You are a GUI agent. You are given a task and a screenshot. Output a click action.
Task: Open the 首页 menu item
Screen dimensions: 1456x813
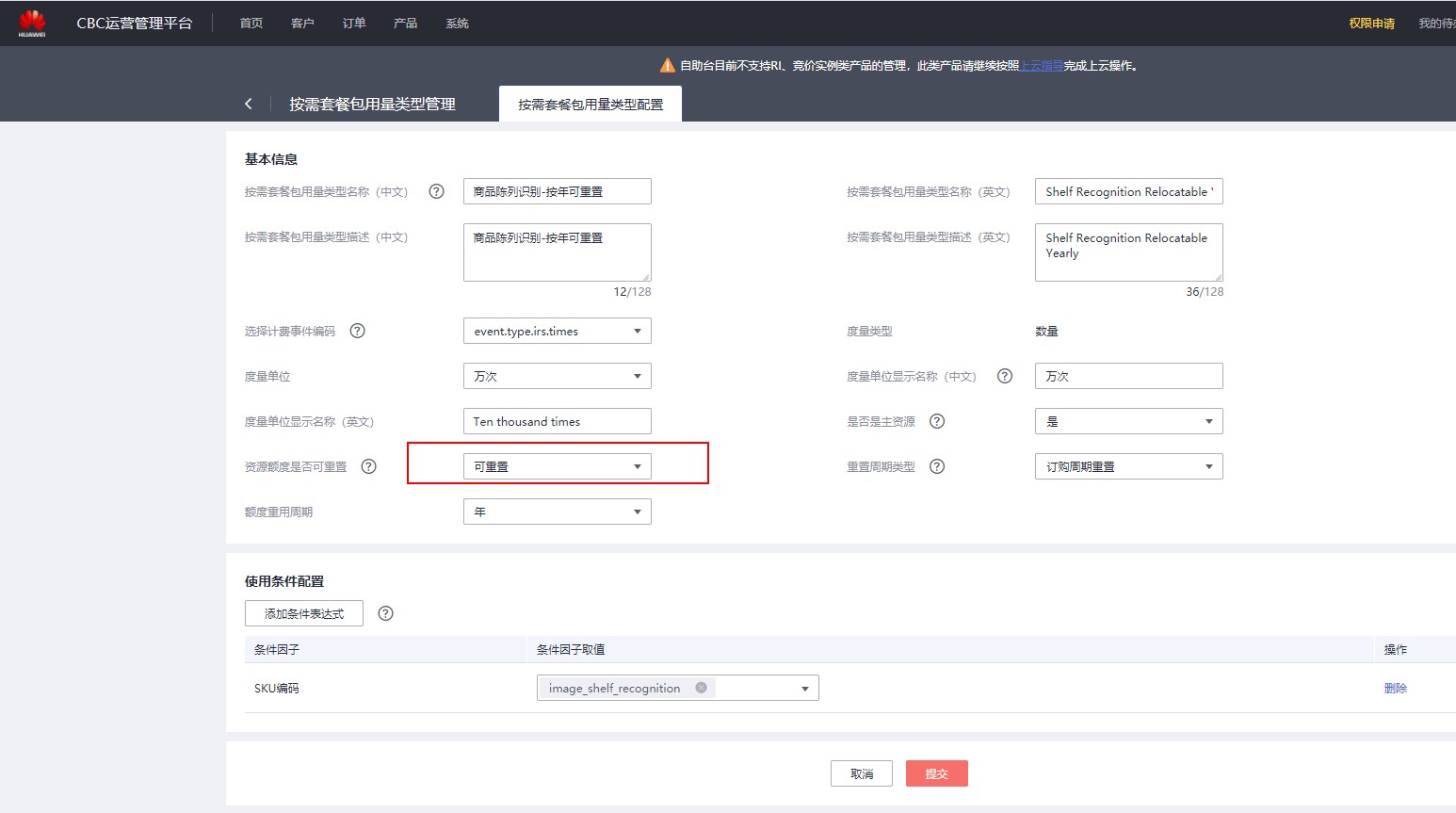point(251,24)
